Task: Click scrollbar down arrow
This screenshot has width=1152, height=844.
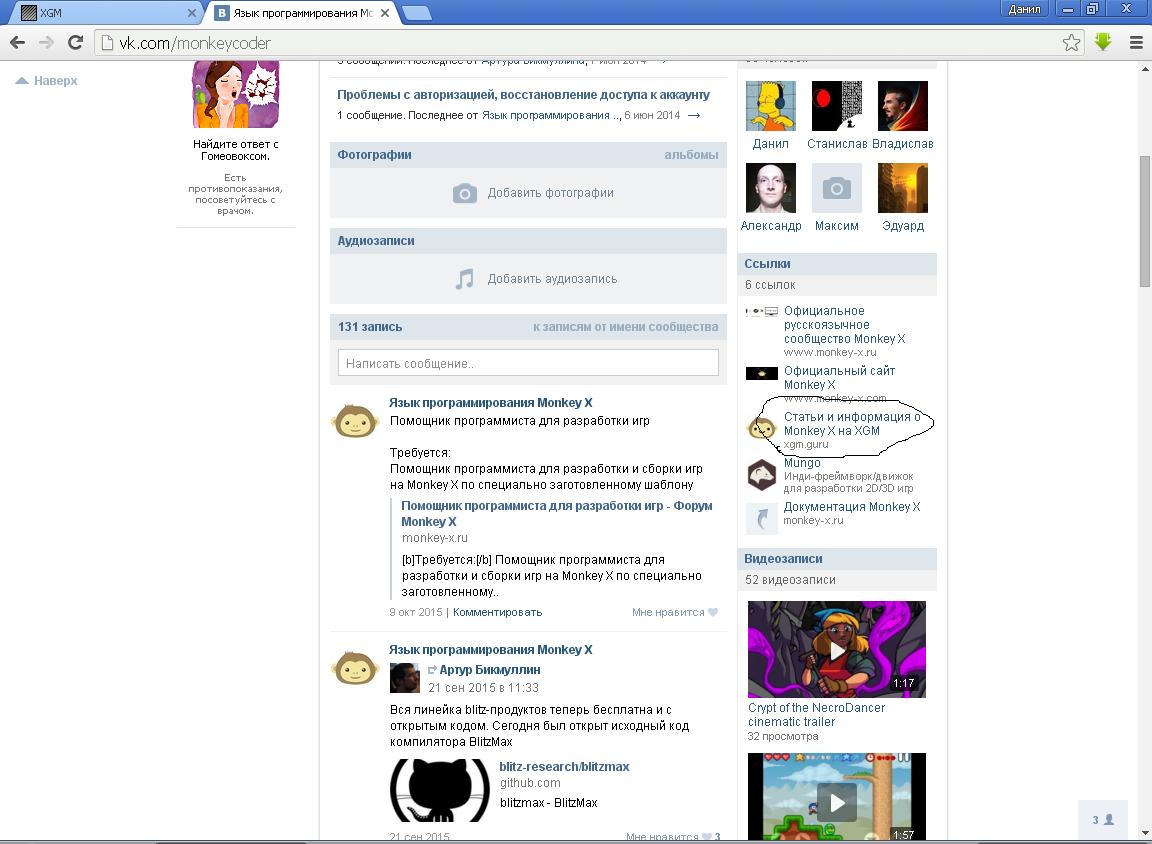Action: coord(1145,834)
